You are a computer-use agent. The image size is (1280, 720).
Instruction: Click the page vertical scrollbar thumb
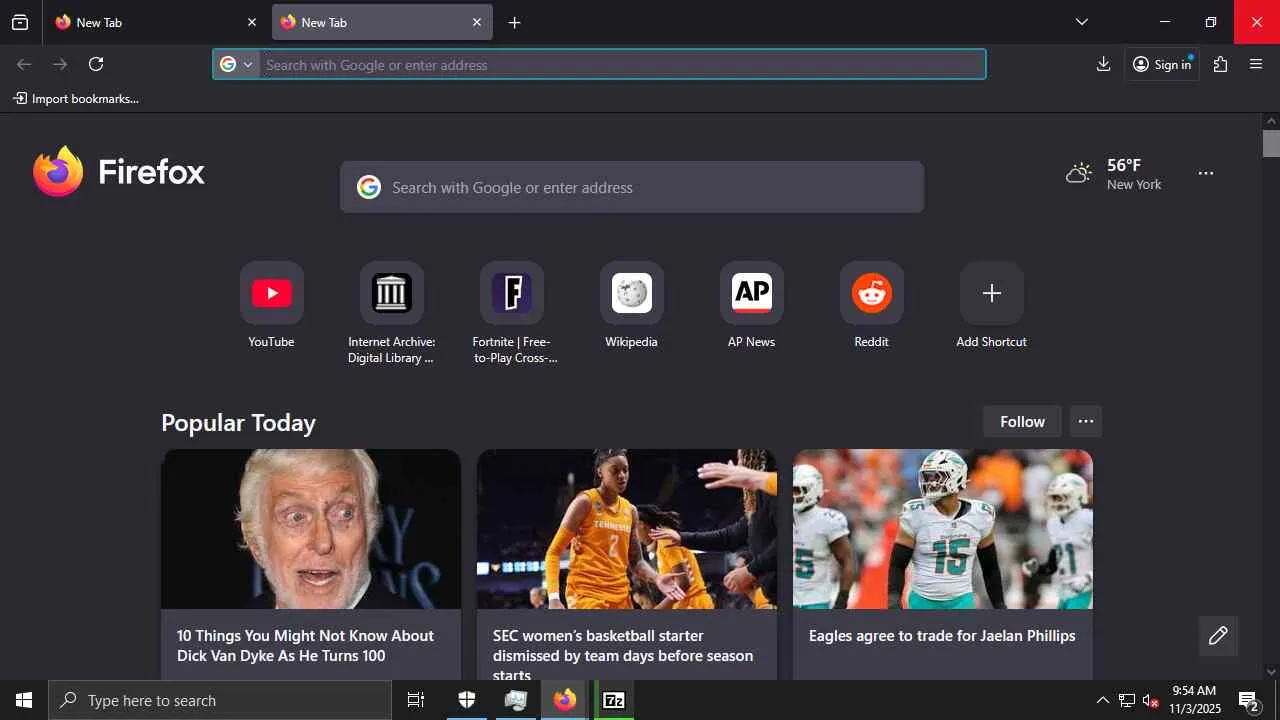pos(1271,143)
